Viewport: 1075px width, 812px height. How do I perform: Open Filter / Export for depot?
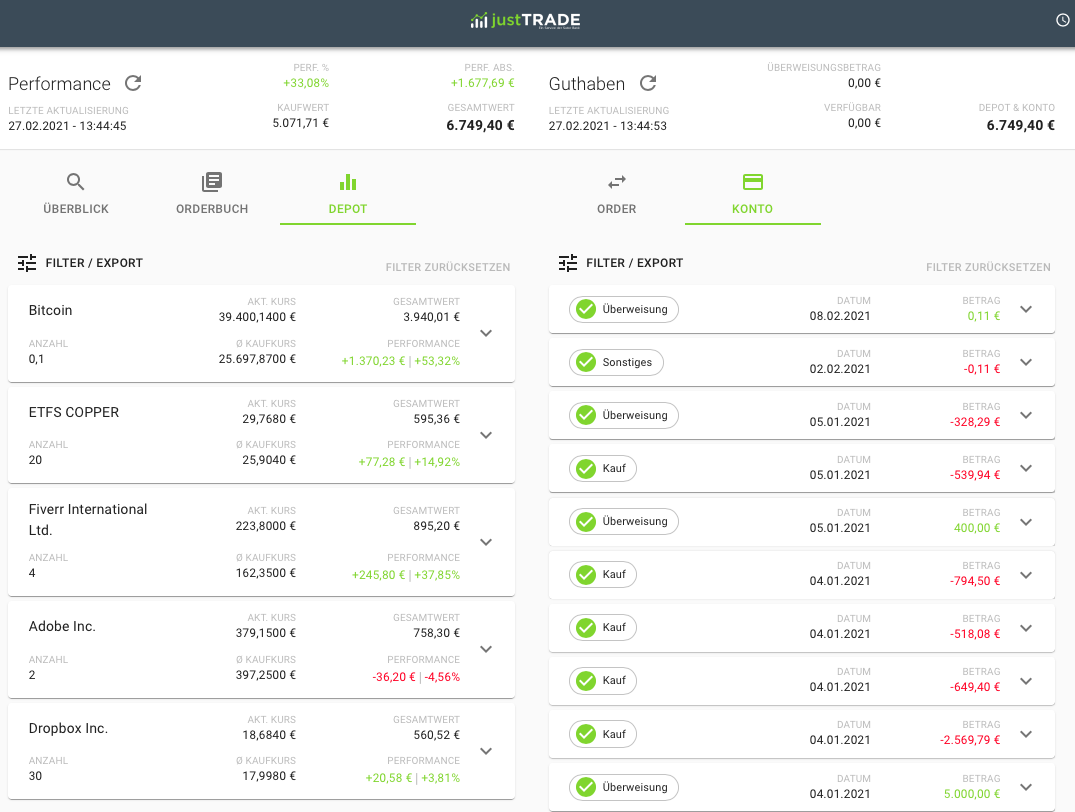pos(80,263)
